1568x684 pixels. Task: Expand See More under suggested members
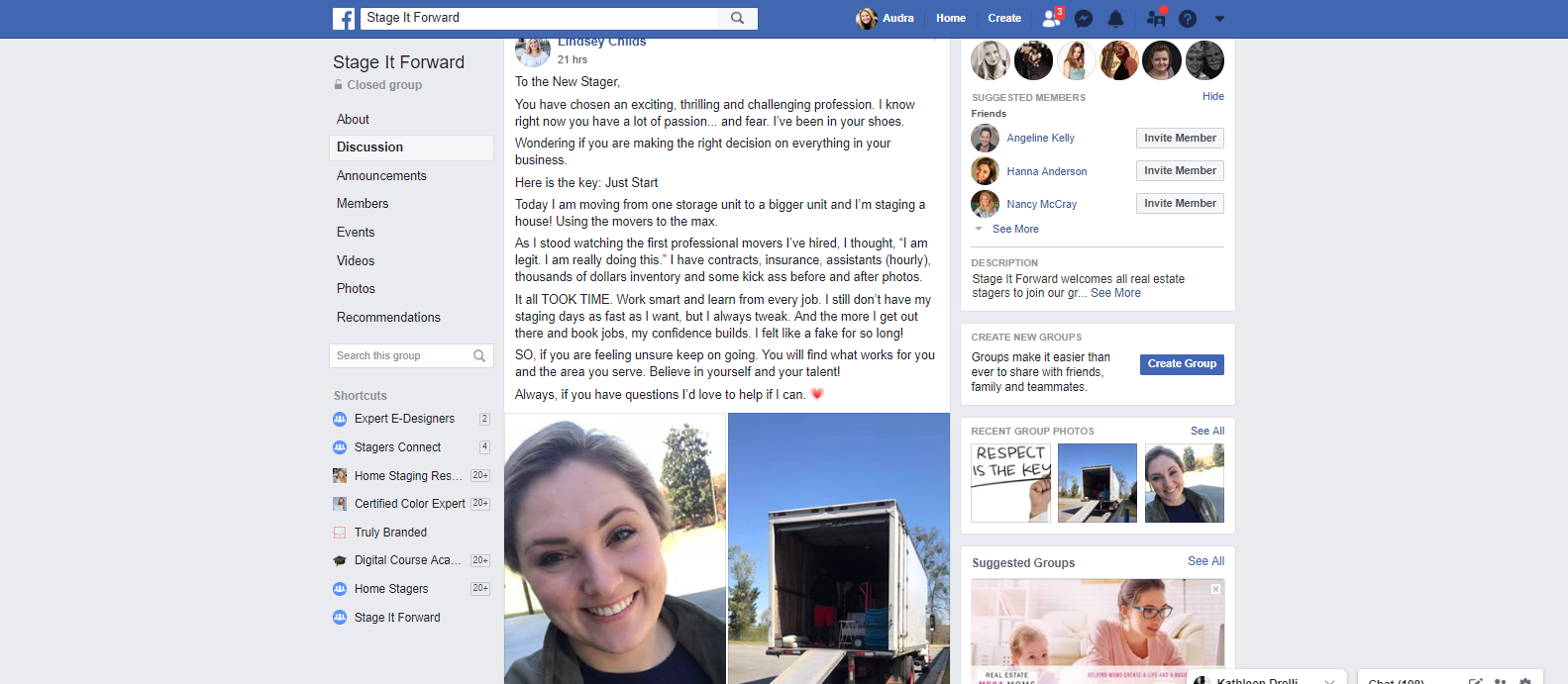(1015, 229)
